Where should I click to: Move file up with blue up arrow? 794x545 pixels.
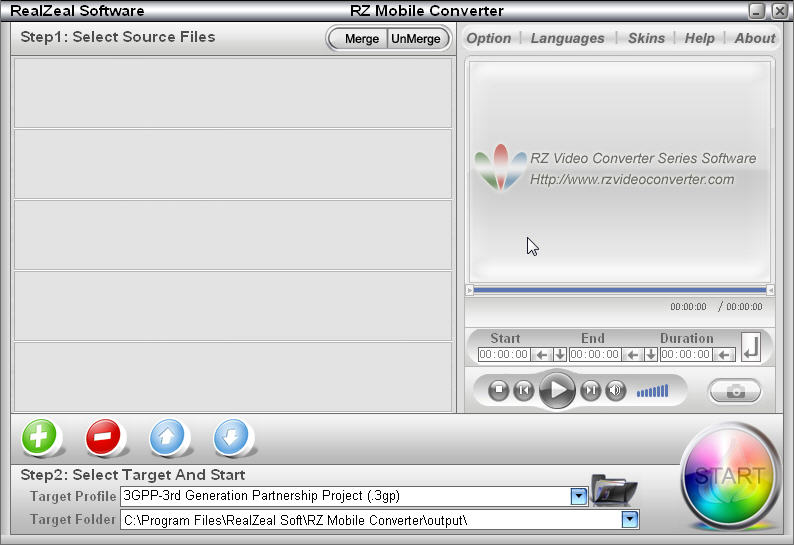[167, 436]
